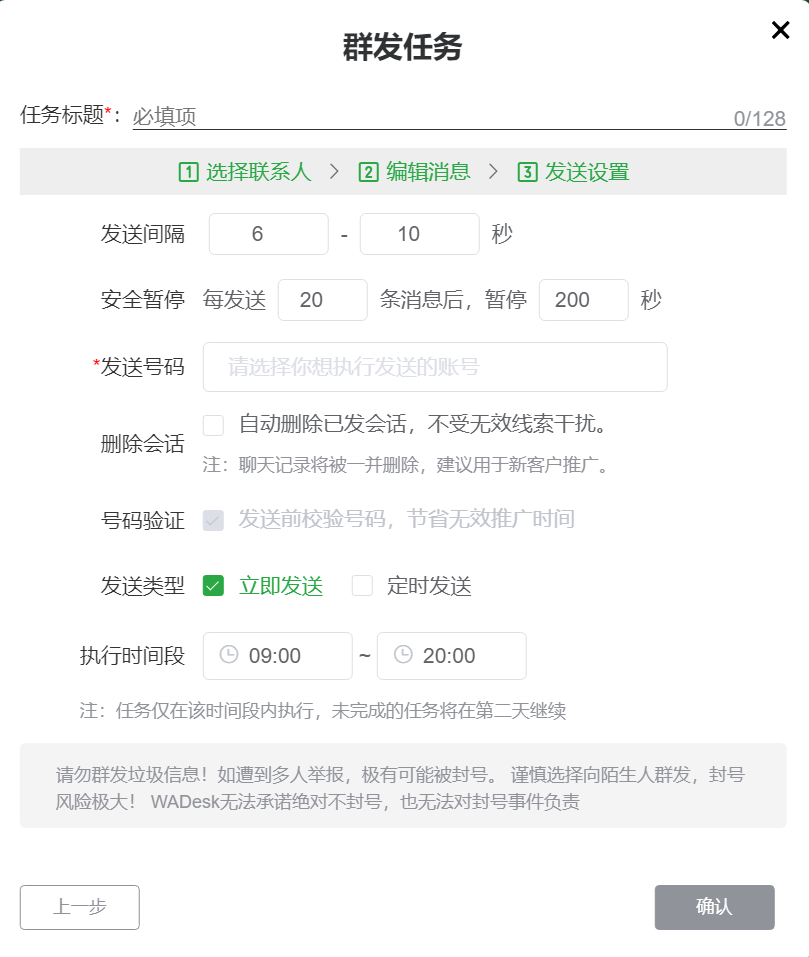Click the boxed number 3 step icon
The width and height of the screenshot is (809, 957).
[x=527, y=172]
